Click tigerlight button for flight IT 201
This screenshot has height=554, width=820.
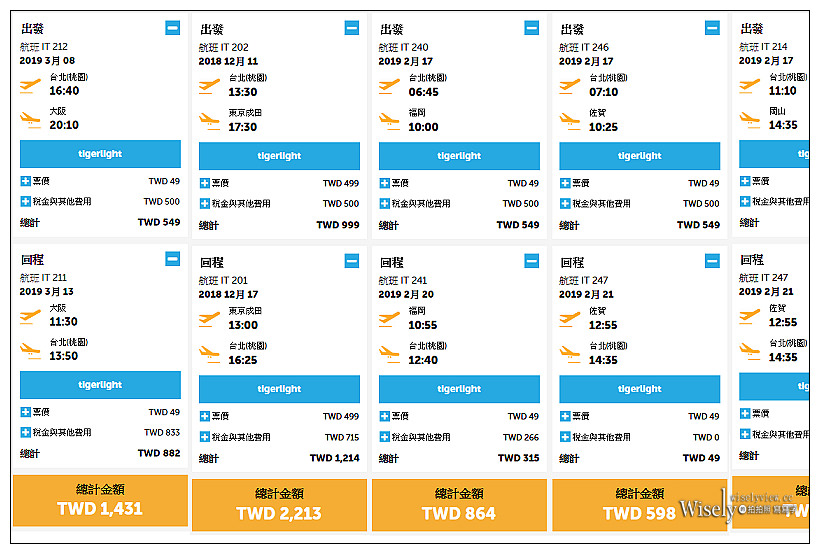(279, 389)
